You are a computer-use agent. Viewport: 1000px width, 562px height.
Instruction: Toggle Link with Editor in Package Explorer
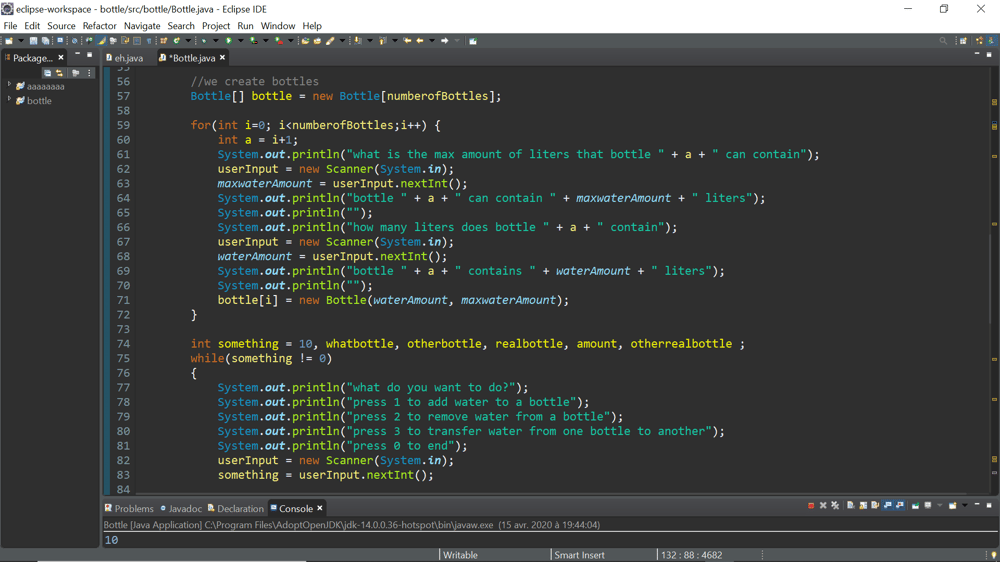tap(59, 73)
